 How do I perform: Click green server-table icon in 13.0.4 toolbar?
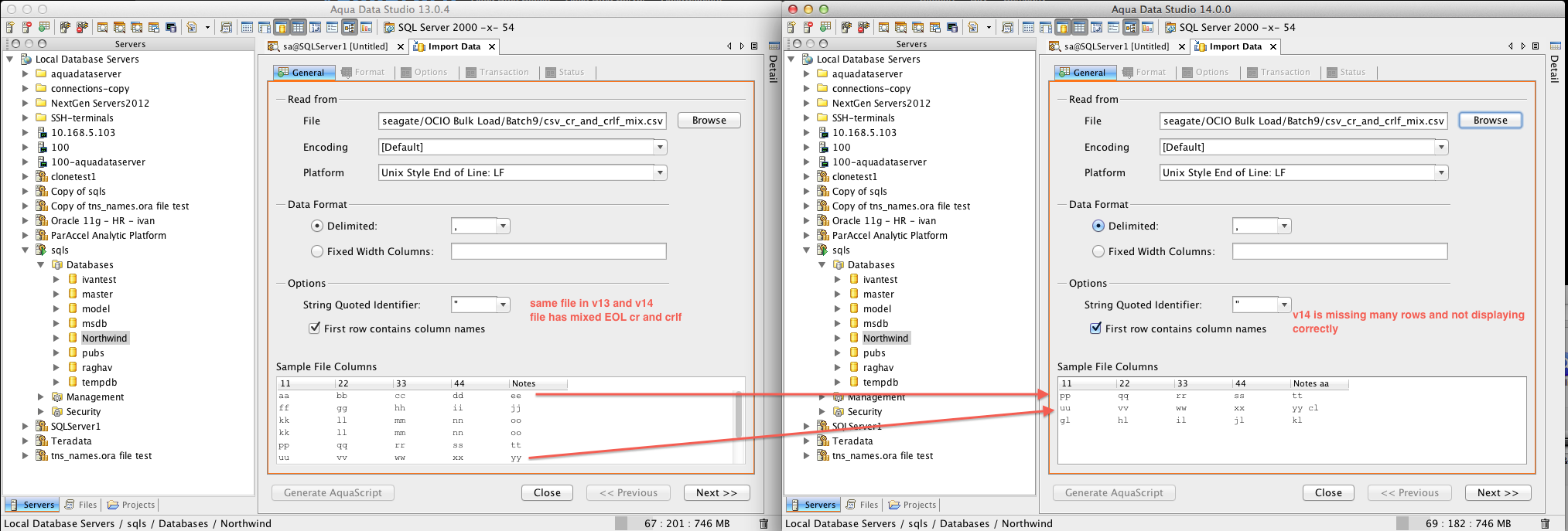pos(44,27)
